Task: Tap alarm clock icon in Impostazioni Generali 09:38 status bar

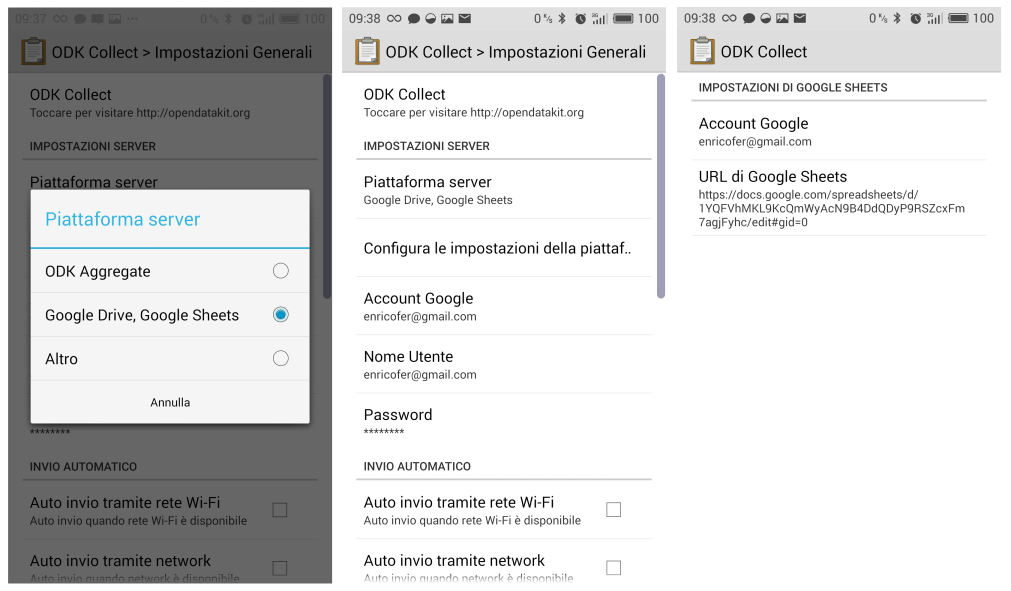Action: [580, 19]
